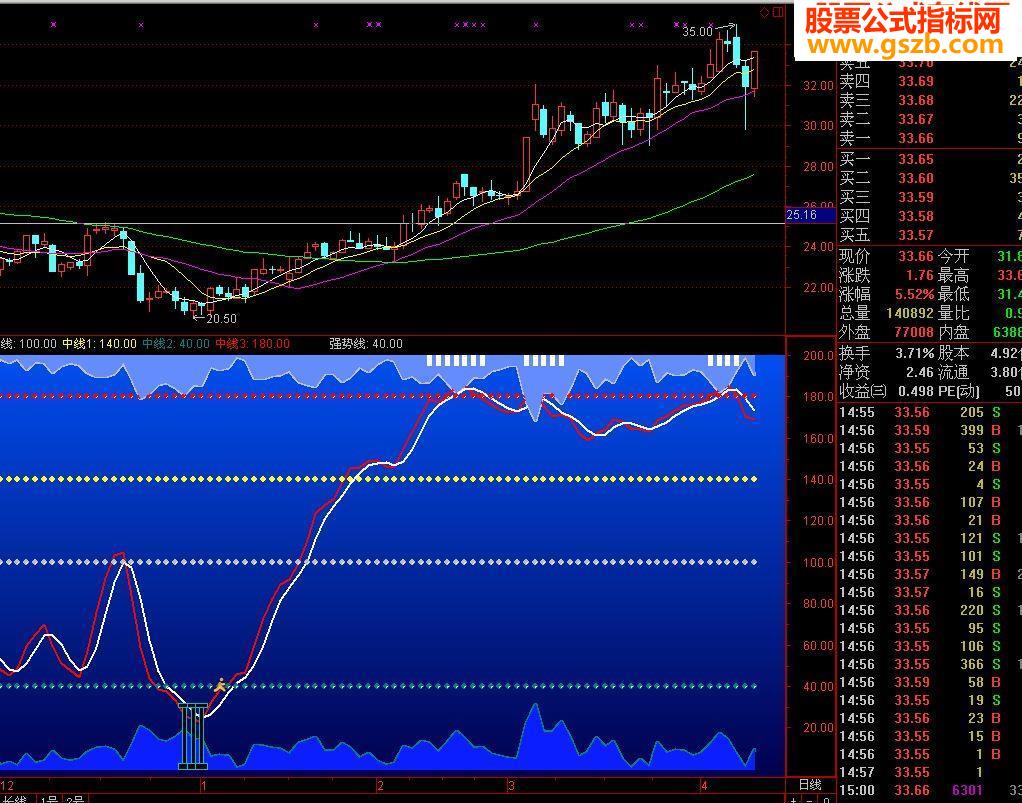
Task: Click the running man buy signal icon
Action: click(x=221, y=684)
